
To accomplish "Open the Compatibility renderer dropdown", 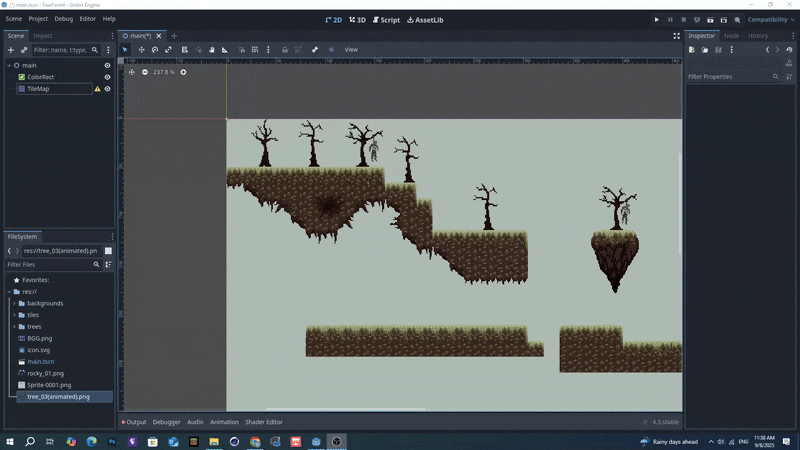I will point(770,19).
